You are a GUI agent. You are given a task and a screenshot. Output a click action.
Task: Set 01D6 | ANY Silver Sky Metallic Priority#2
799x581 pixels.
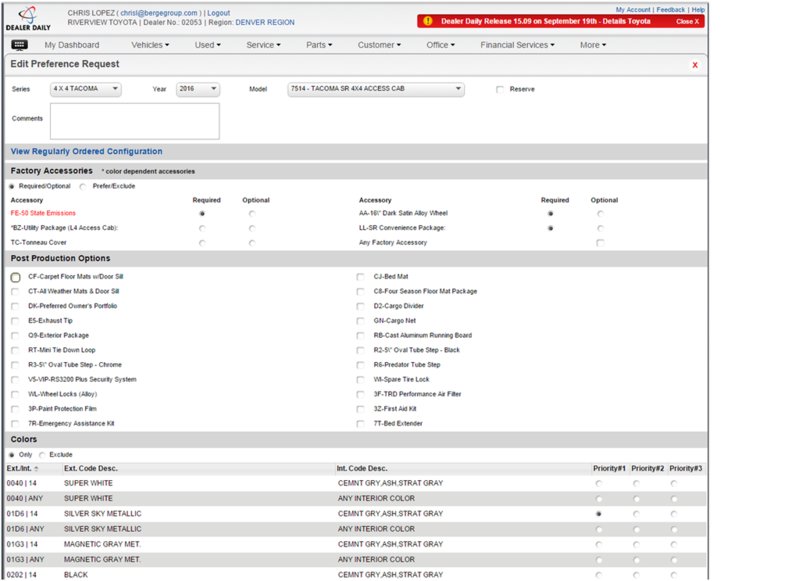tap(636, 530)
